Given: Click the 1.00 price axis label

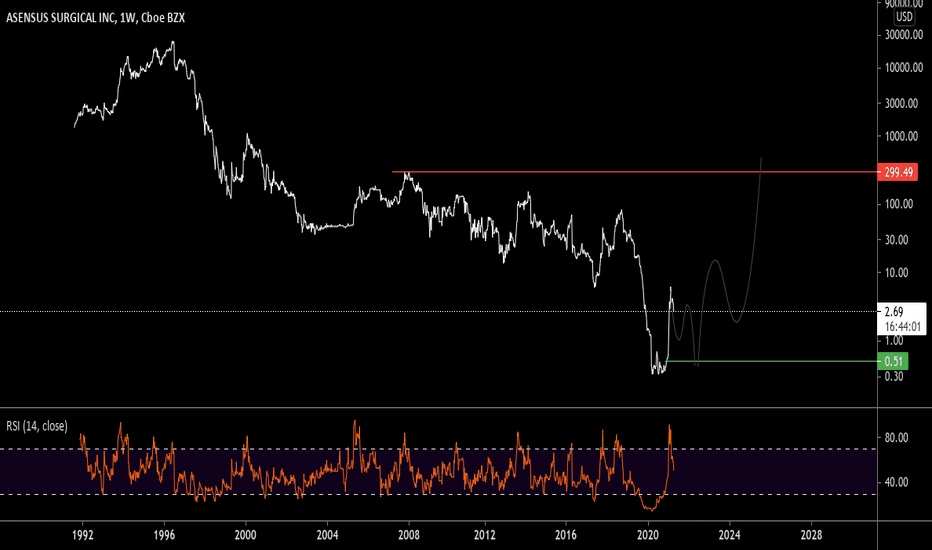Looking at the screenshot, I should (x=894, y=341).
